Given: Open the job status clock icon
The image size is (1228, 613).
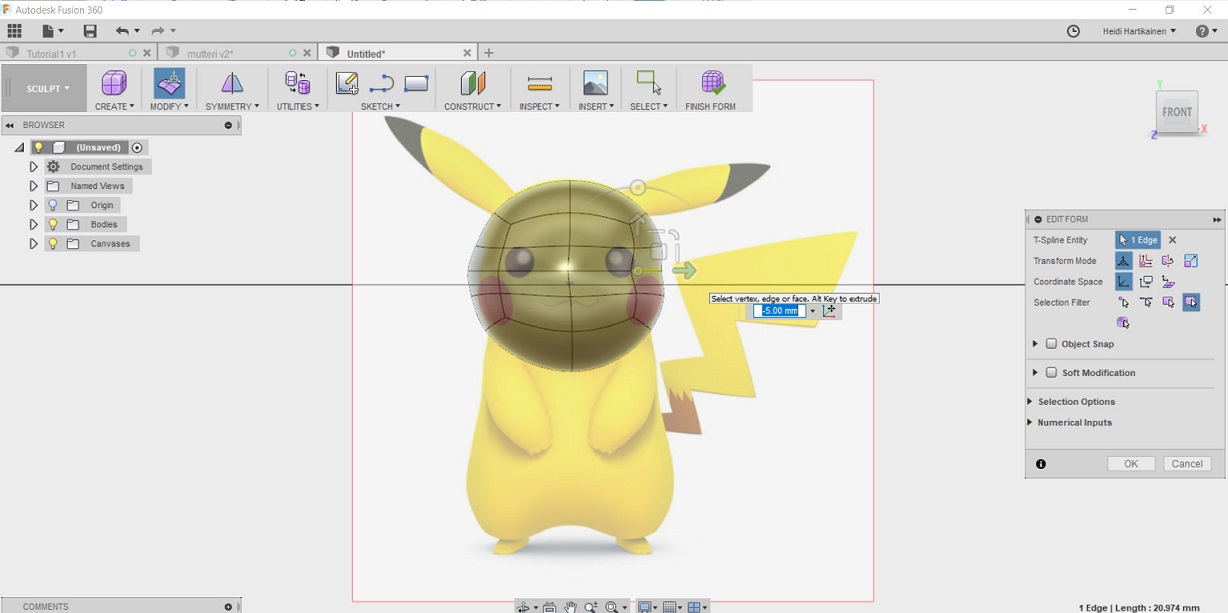Looking at the screenshot, I should [1073, 31].
